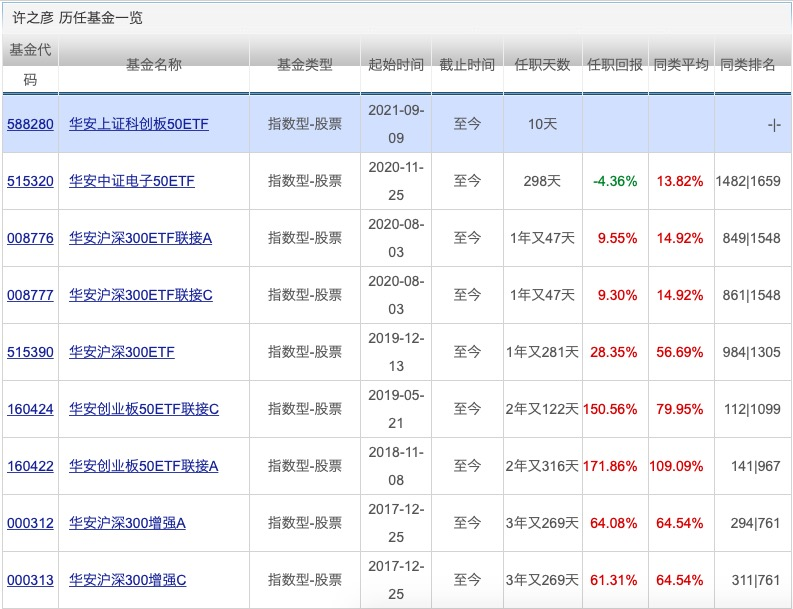Select the 2019-05-21 start date cell
793x609 pixels.
click(396, 409)
